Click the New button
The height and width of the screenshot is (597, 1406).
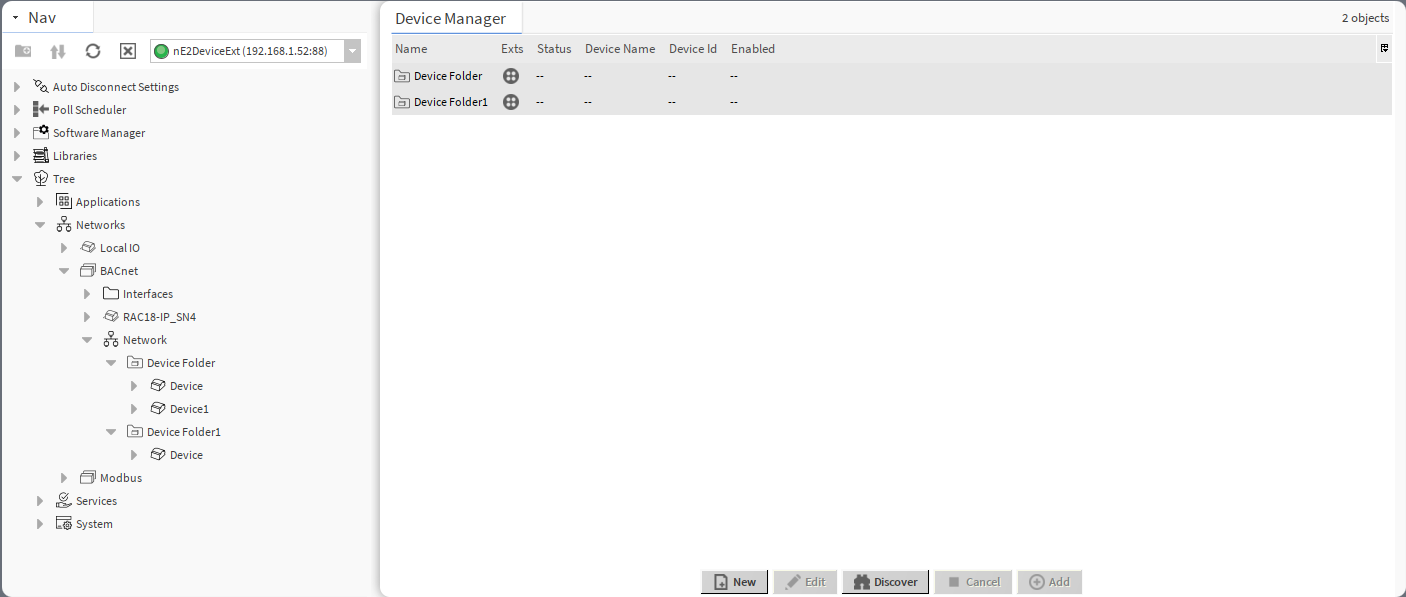(x=735, y=582)
